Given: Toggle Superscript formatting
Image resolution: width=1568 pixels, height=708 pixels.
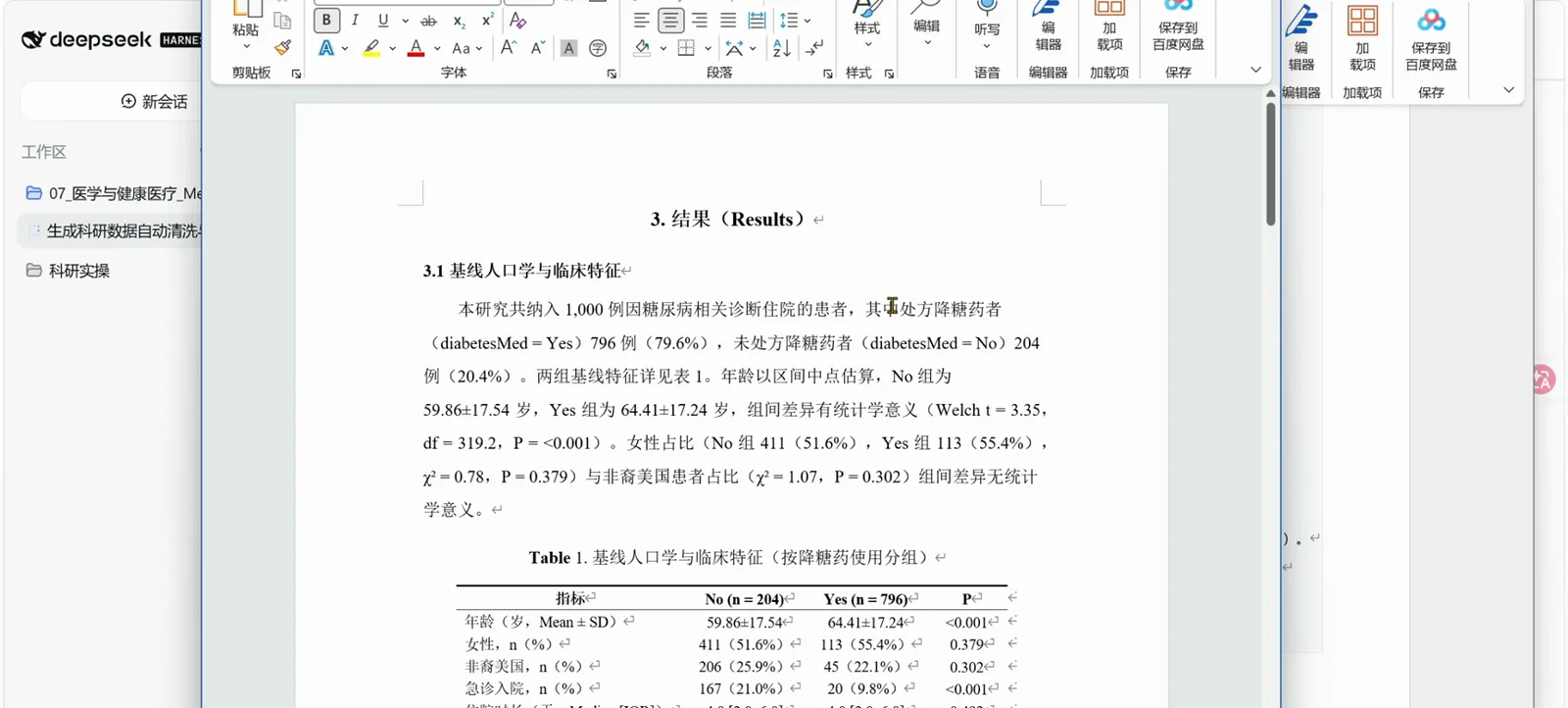Looking at the screenshot, I should [487, 21].
